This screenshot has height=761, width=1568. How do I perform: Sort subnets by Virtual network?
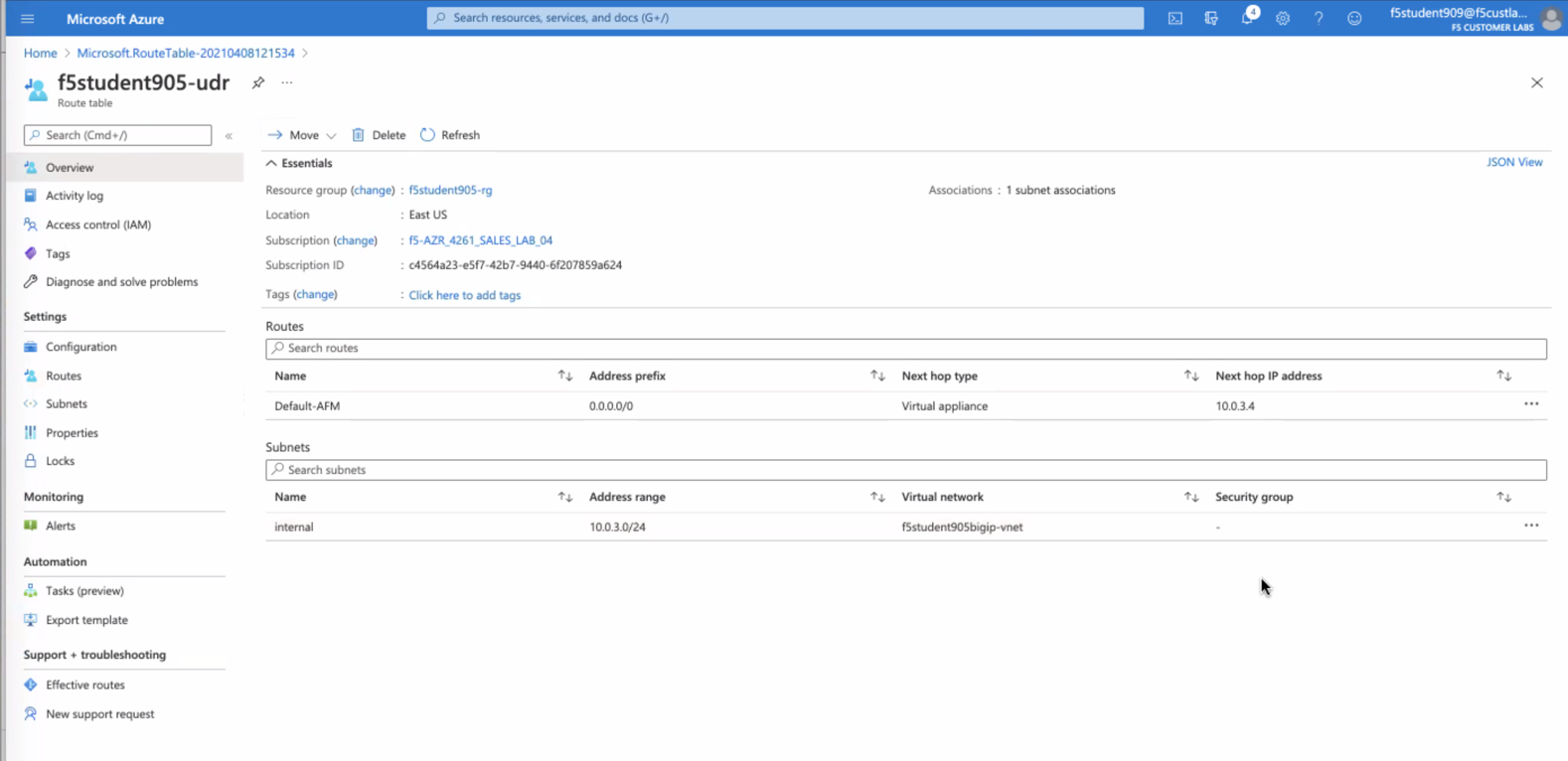pos(1191,497)
